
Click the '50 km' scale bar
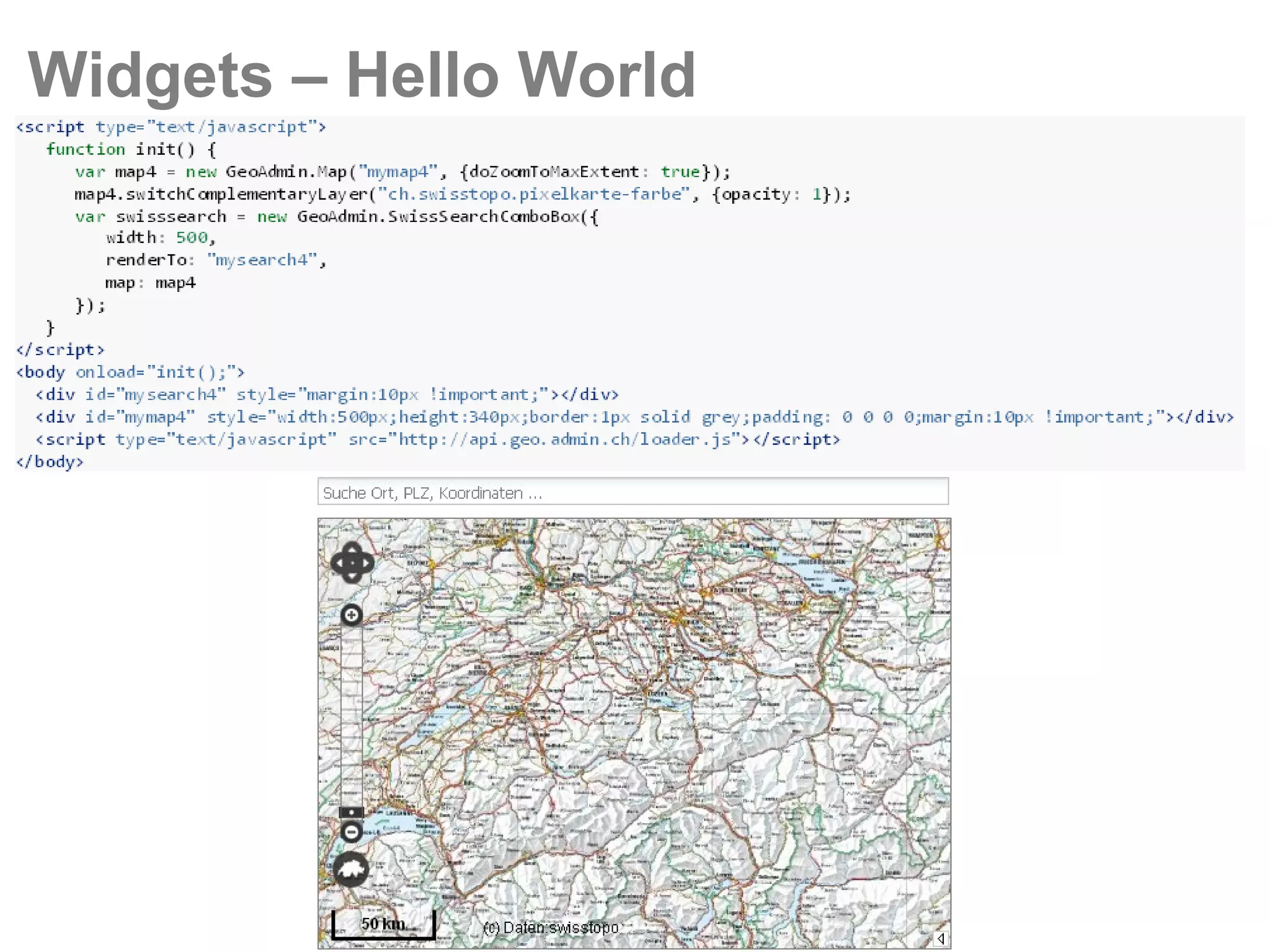coord(383,925)
